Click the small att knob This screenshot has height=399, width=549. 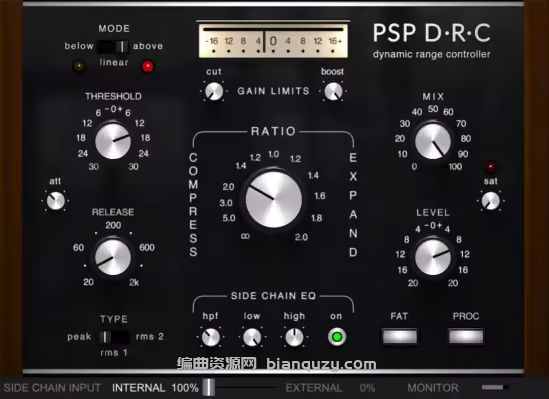coord(56,201)
